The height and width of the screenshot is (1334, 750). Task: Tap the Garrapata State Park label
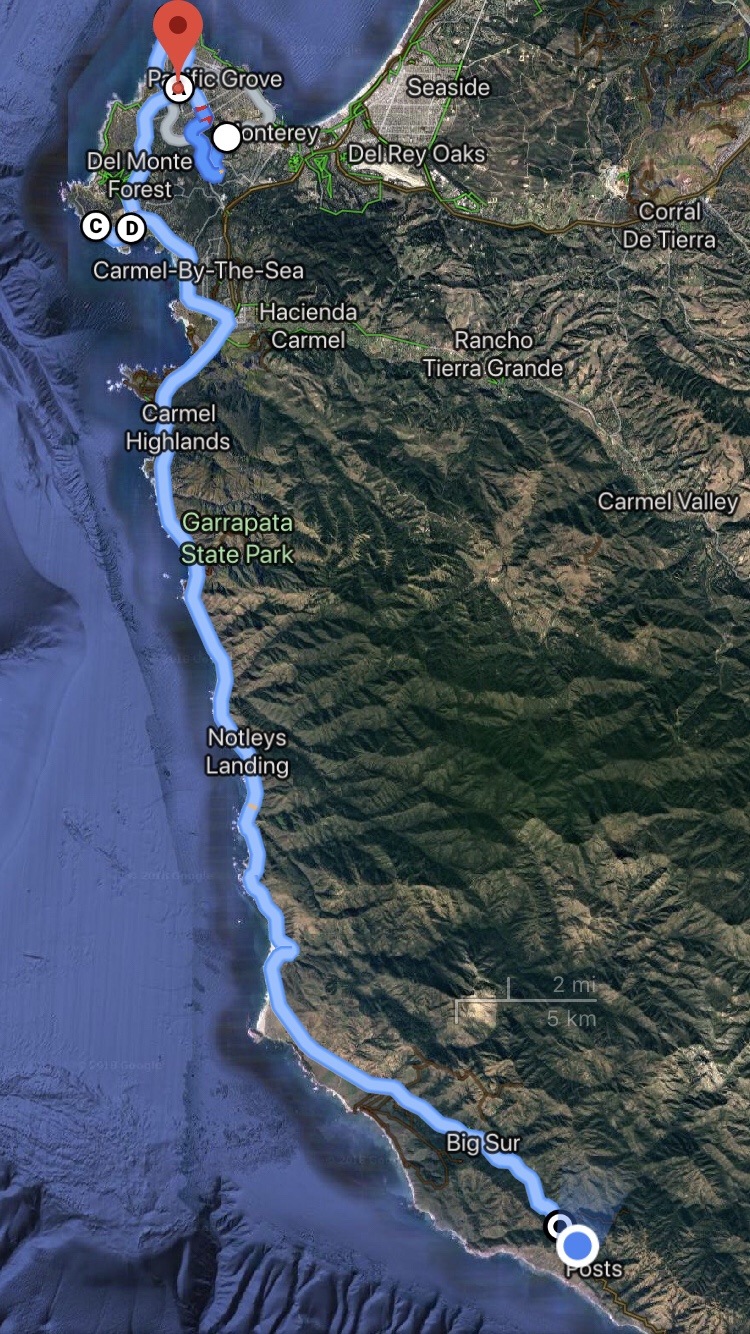238,538
